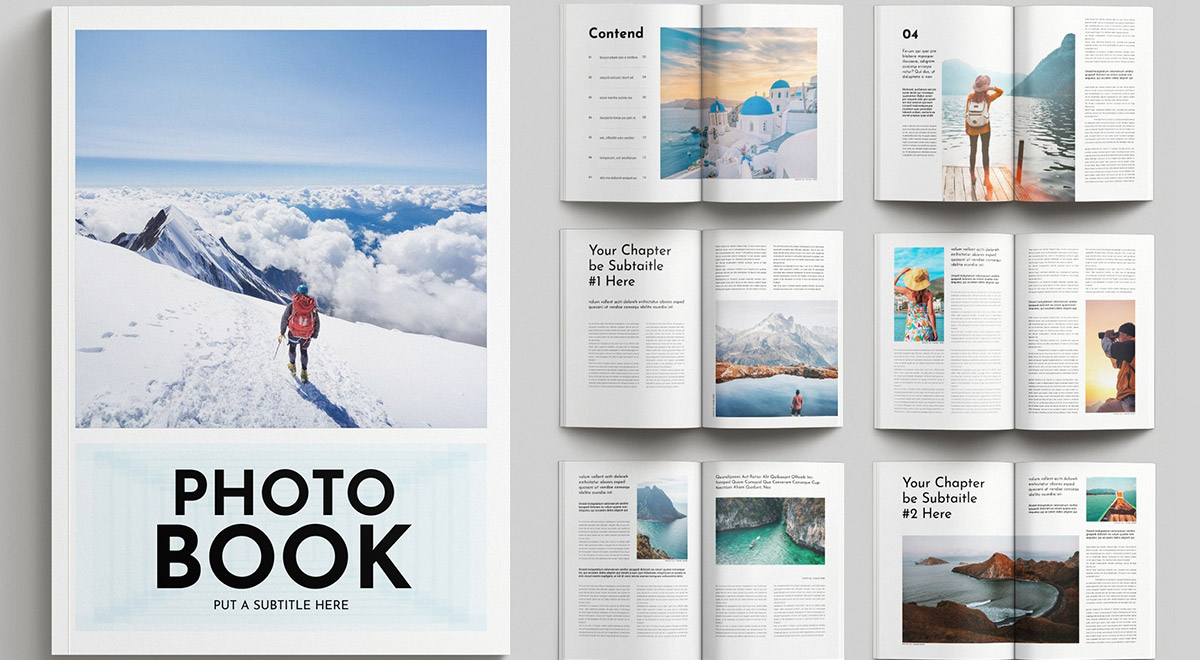1200x660 pixels.
Task: Select the Contend heading on contents page
Action: tap(616, 33)
